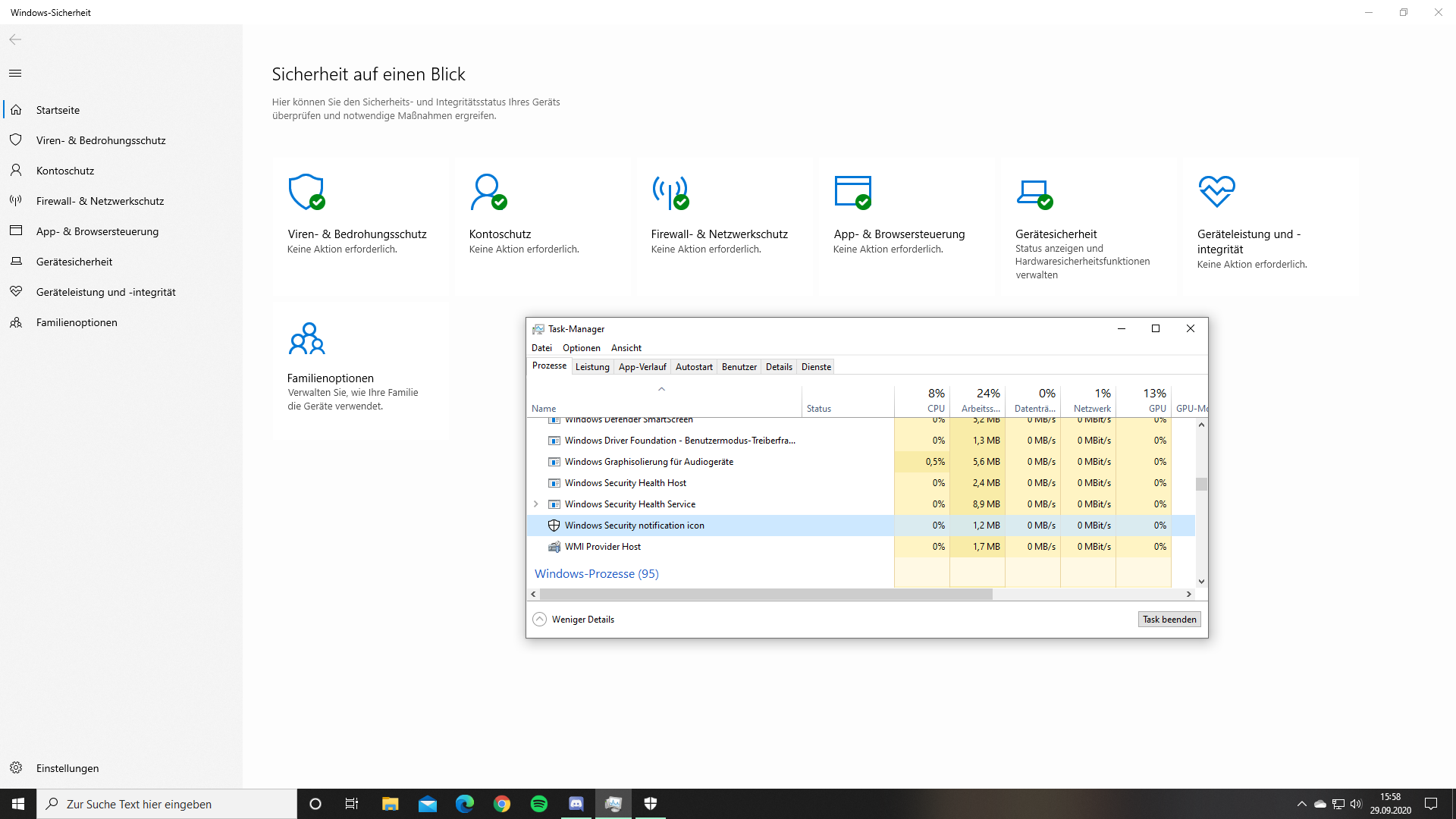Click sidebar family icon for Familienoptionen
1456x819 pixels.
pyautogui.click(x=16, y=322)
